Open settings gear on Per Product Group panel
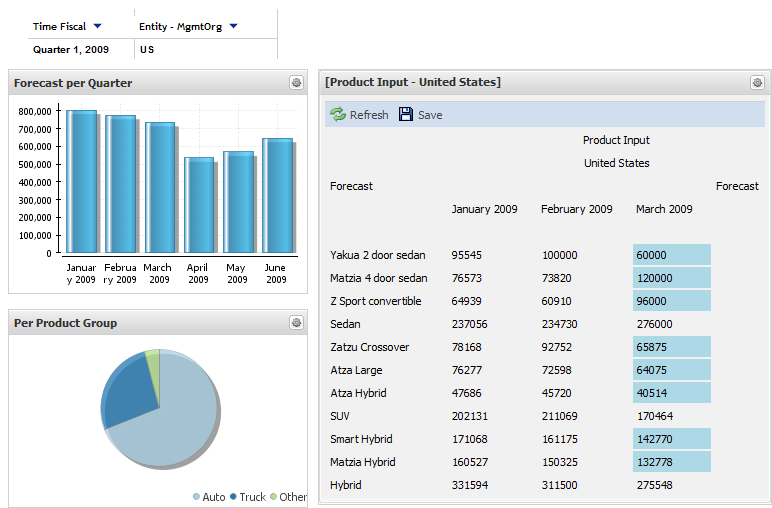The width and height of the screenshot is (772, 508). click(x=296, y=323)
